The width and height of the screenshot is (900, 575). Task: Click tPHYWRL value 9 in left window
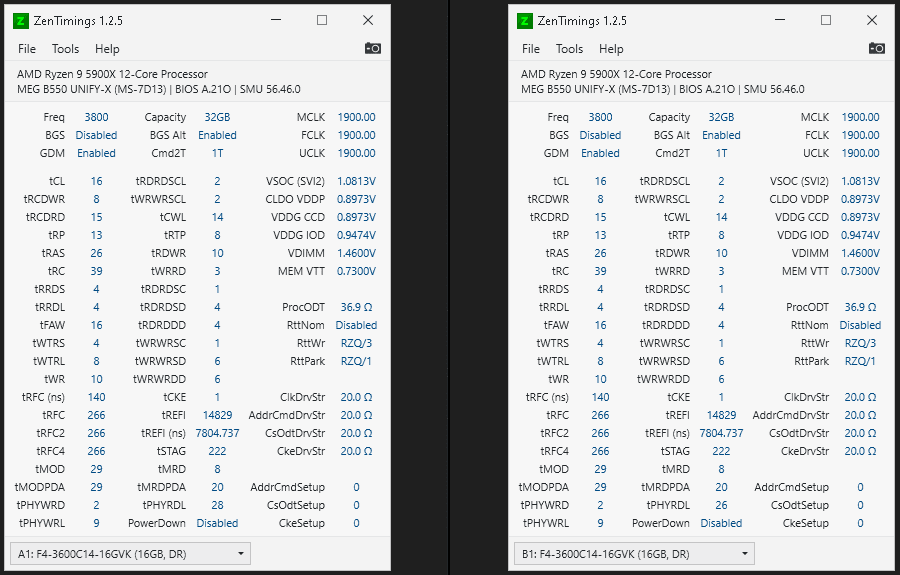(96, 523)
